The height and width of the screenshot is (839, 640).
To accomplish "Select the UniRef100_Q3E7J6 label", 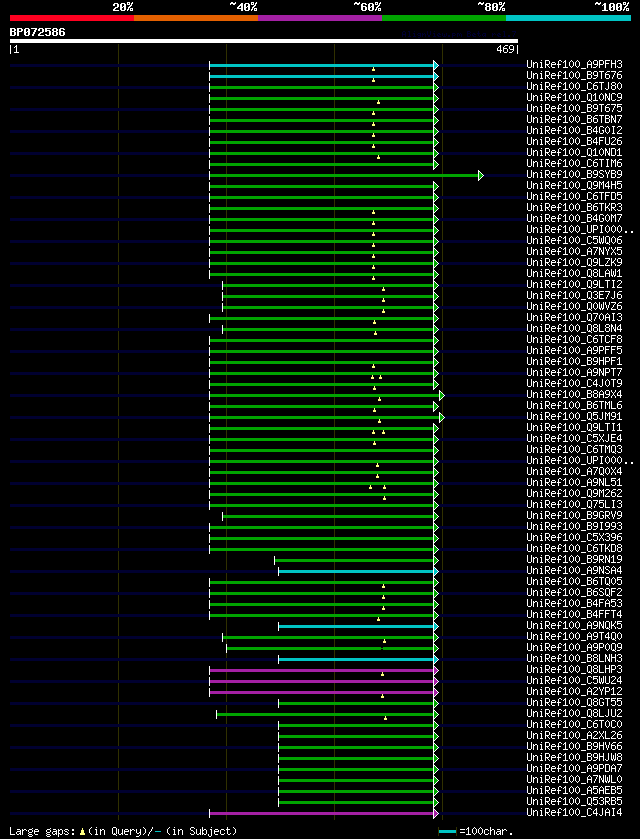I will tap(574, 295).
